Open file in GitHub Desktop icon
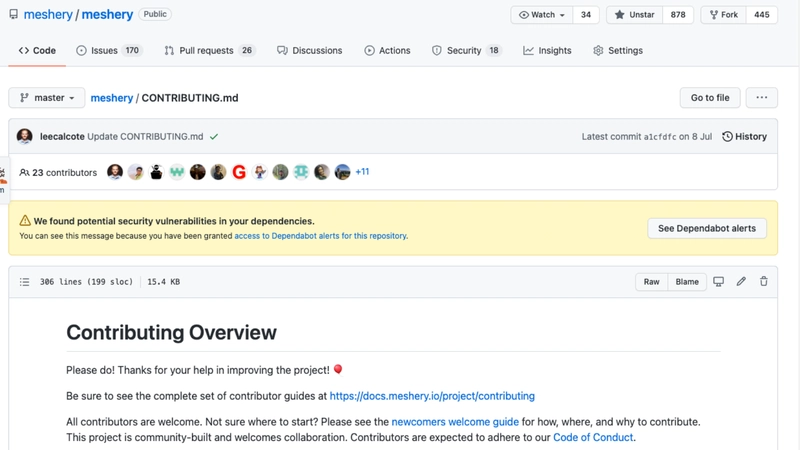 (718, 282)
